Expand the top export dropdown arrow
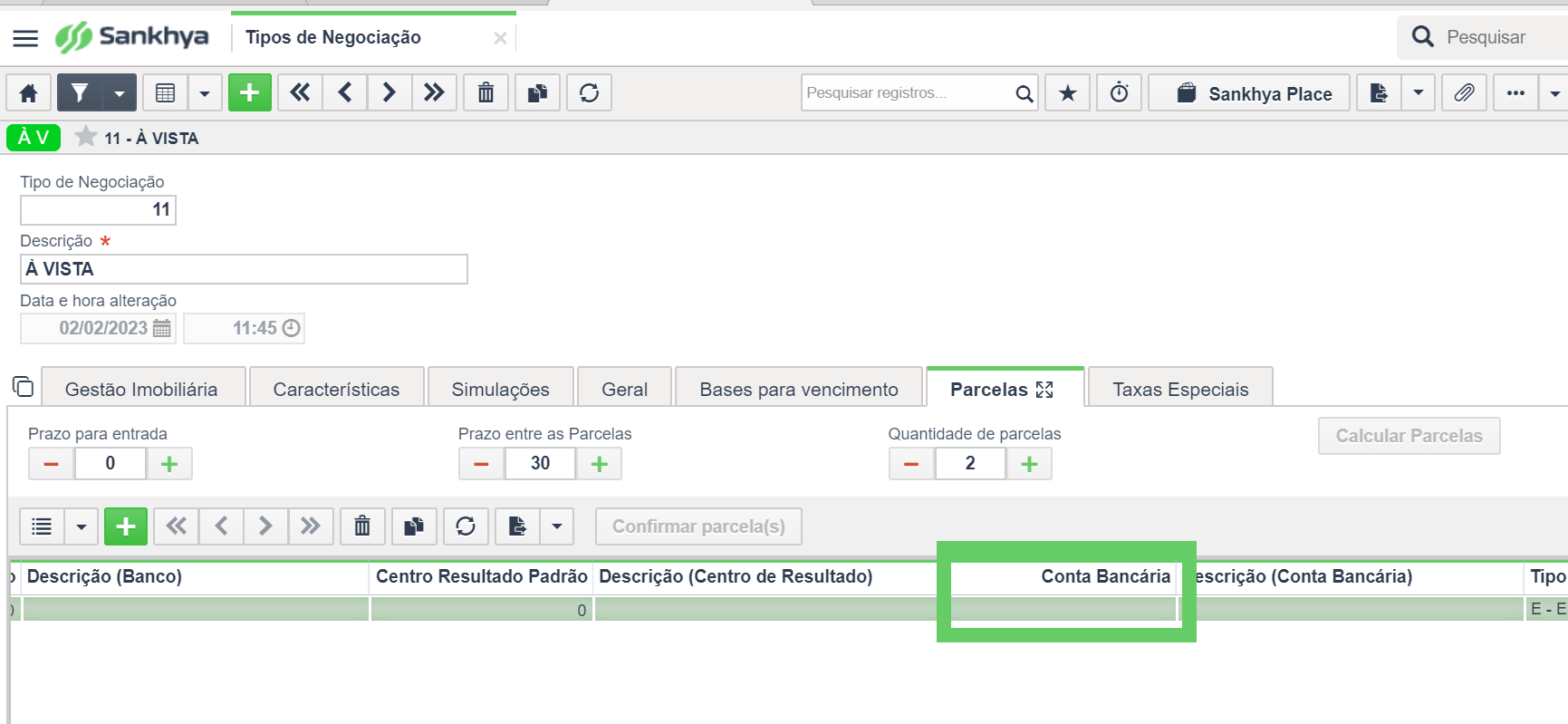 (x=1419, y=92)
